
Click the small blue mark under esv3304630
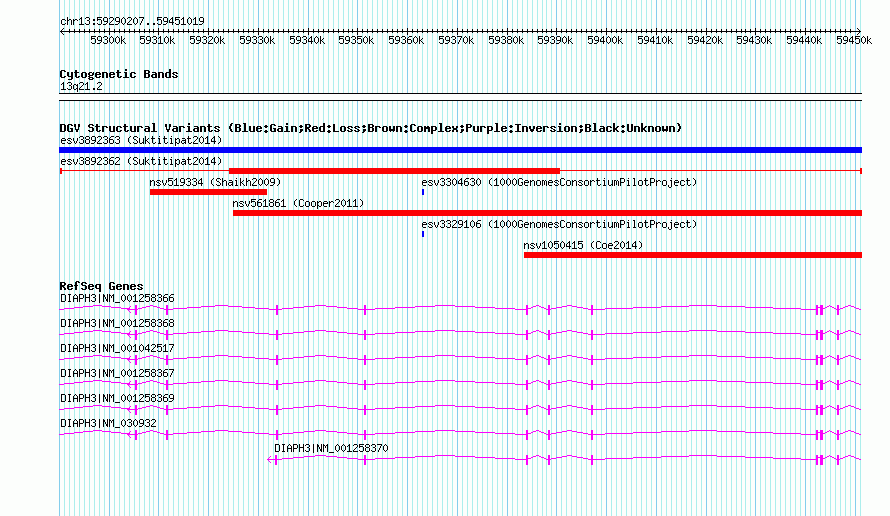(x=423, y=192)
